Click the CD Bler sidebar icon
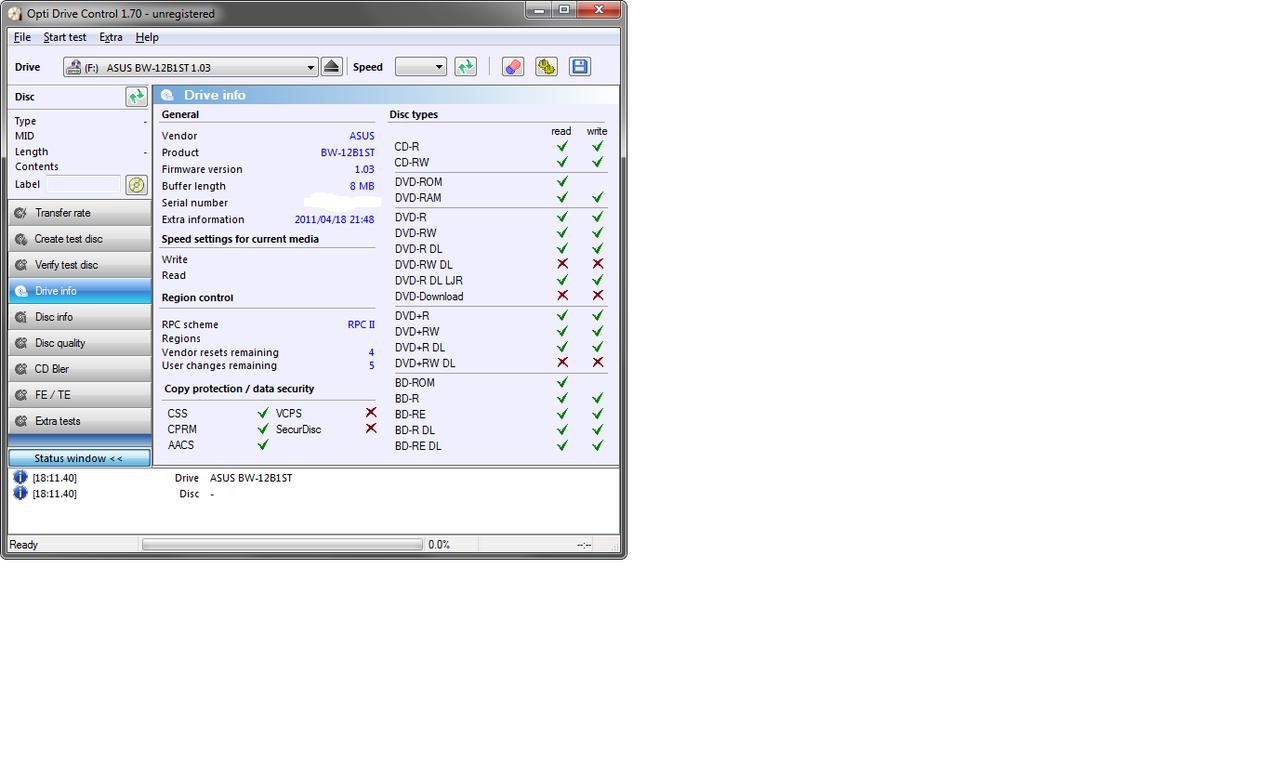 coord(21,369)
